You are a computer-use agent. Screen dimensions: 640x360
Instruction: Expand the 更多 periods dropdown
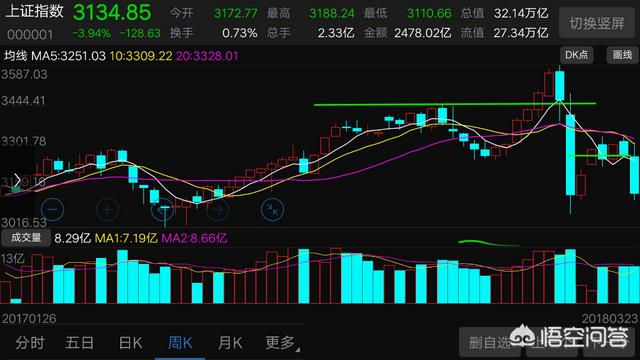pyautogui.click(x=281, y=342)
